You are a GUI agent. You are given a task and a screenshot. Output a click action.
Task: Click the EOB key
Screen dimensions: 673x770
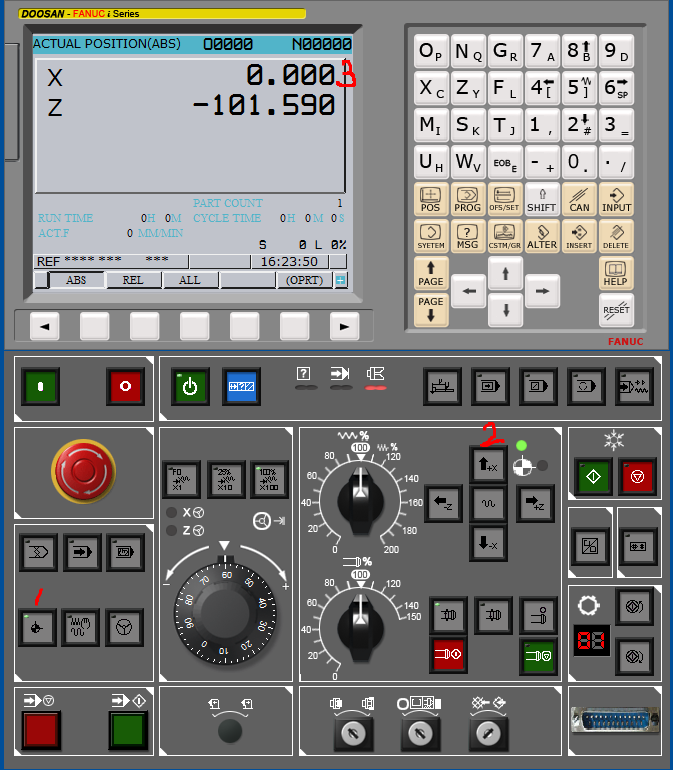pos(505,162)
